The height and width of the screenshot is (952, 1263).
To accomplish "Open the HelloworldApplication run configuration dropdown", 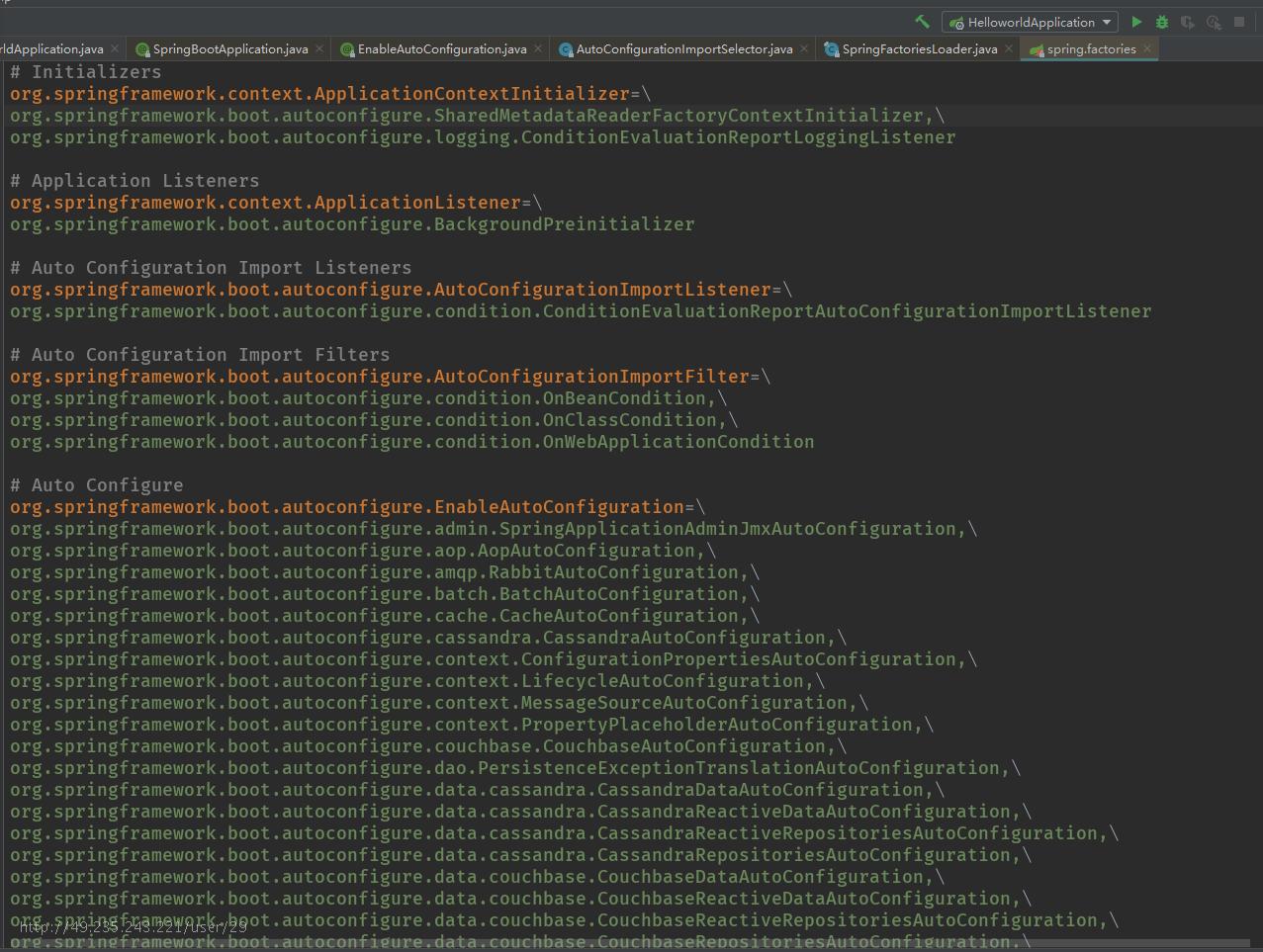I will 1030,22.
